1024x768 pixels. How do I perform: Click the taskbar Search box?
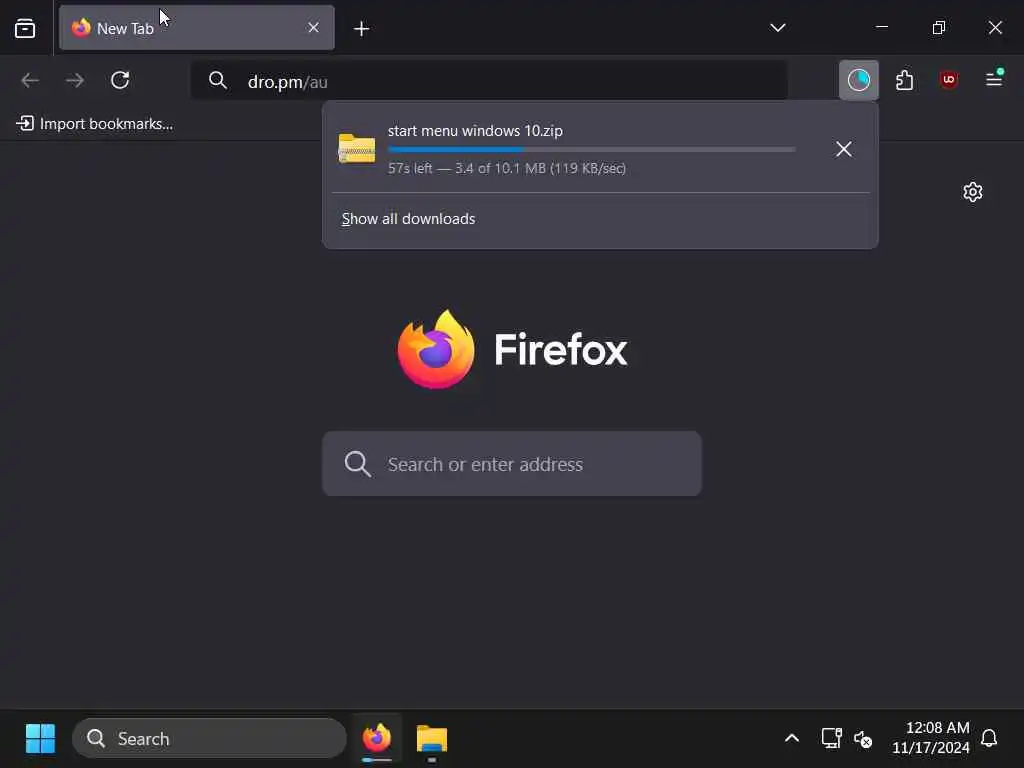[209, 739]
